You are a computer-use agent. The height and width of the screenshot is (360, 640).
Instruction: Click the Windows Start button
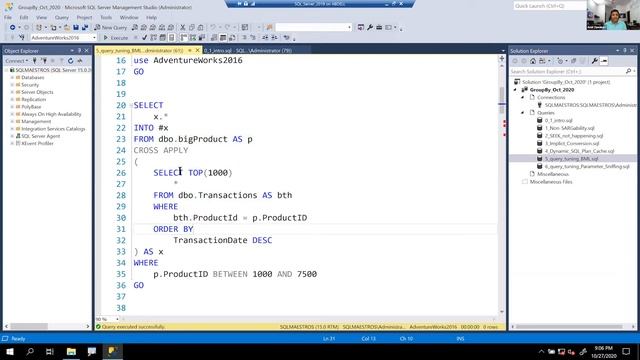[10, 351]
